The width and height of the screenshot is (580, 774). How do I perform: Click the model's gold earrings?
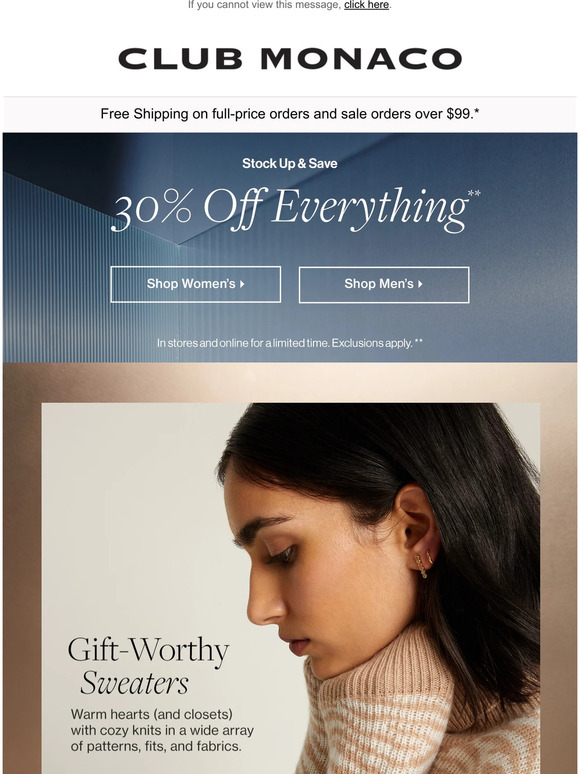(x=424, y=563)
